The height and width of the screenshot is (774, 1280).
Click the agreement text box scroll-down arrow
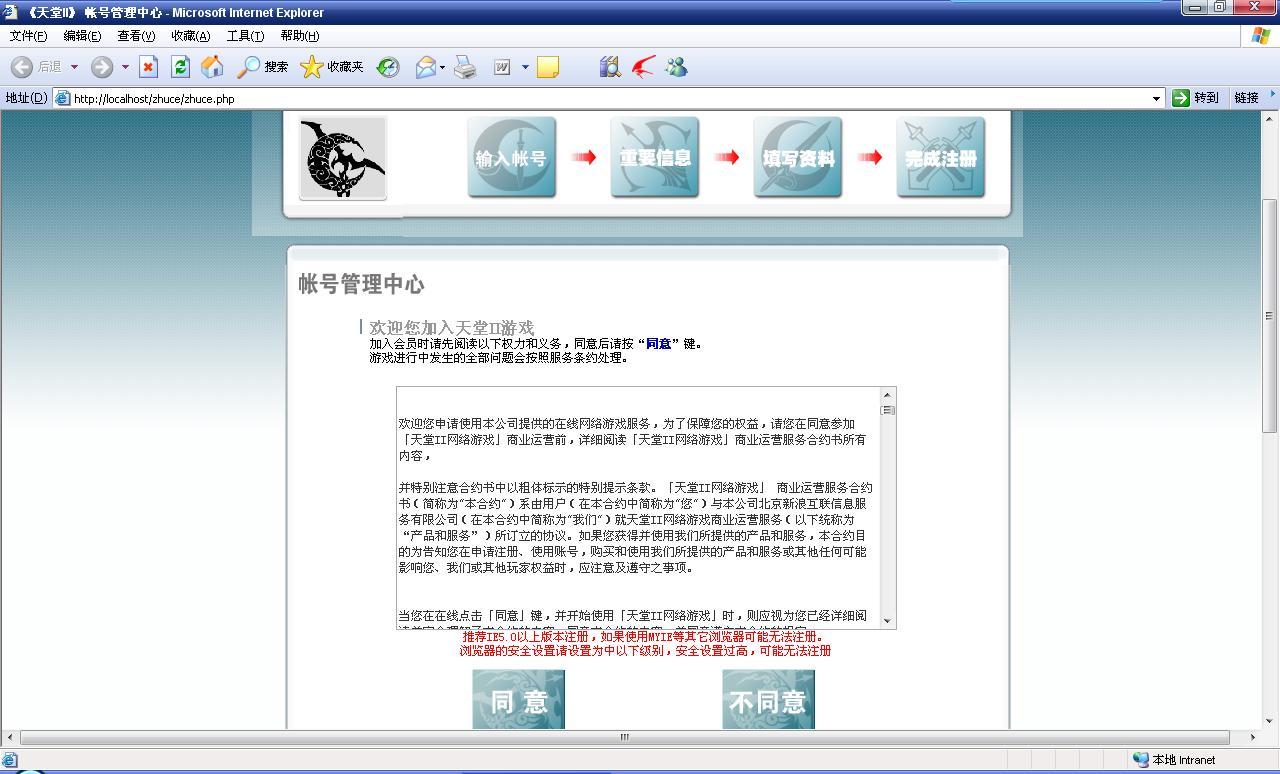(887, 621)
